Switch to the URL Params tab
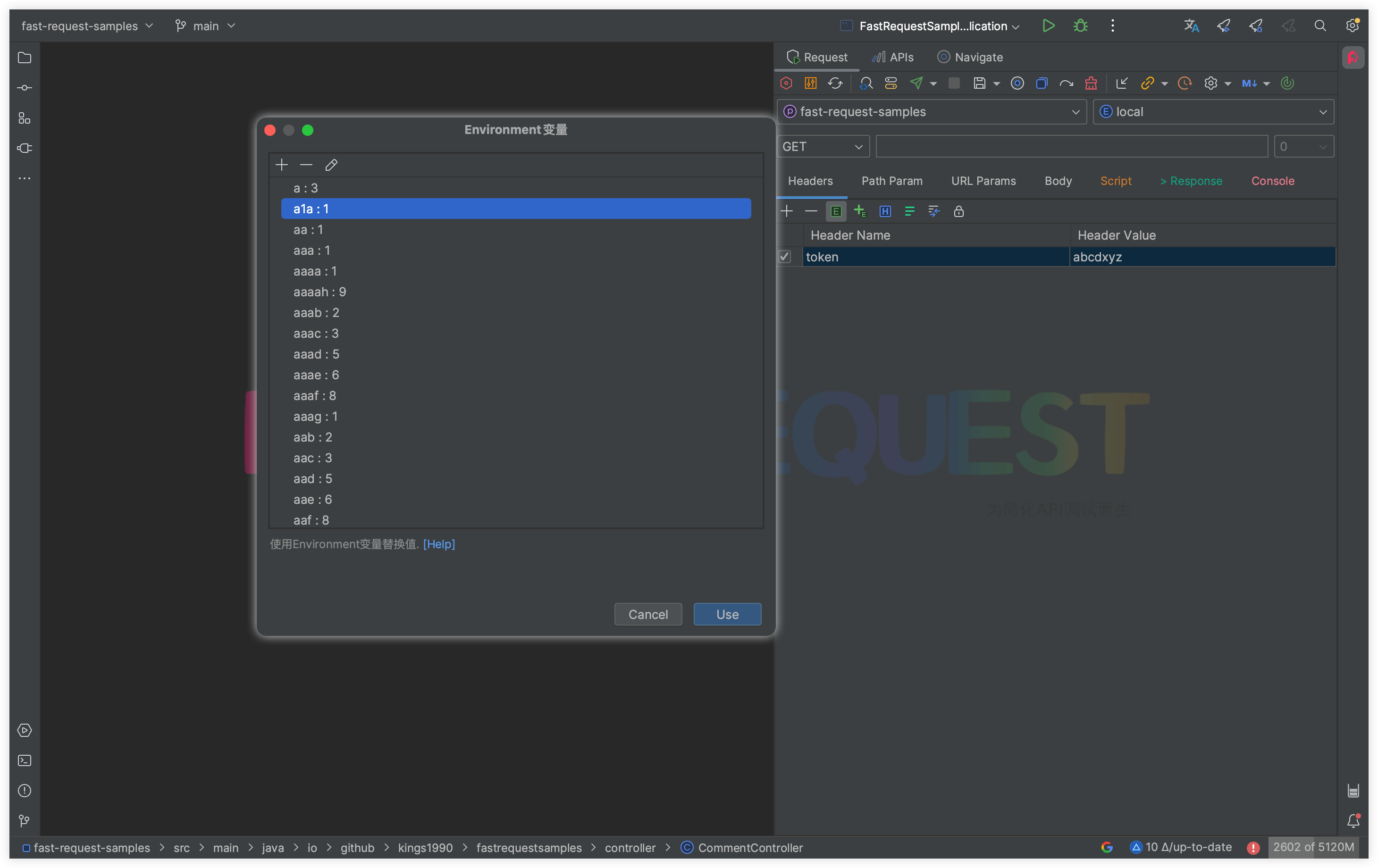1378x868 pixels. (x=983, y=181)
